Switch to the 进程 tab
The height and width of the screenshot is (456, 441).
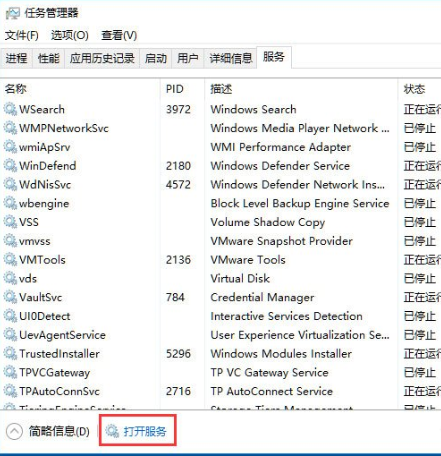[x=16, y=58]
